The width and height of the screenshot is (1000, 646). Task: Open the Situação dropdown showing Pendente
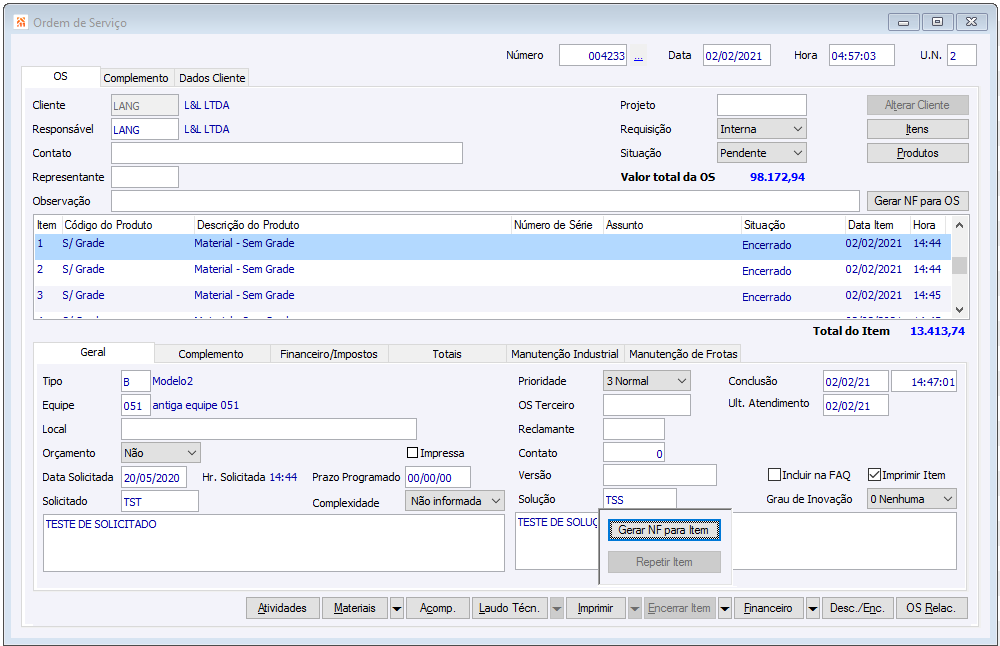click(761, 153)
